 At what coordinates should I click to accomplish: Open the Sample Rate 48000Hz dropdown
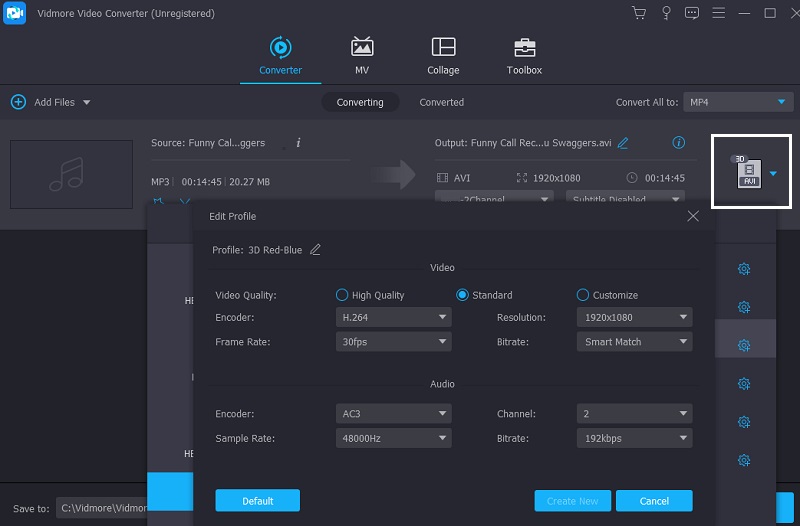394,438
